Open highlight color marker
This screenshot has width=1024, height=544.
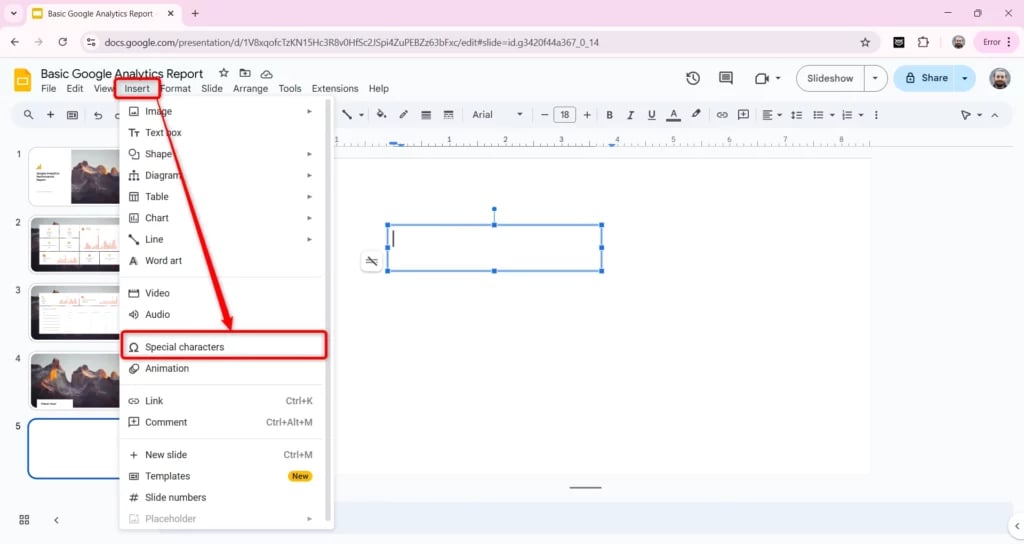click(696, 114)
